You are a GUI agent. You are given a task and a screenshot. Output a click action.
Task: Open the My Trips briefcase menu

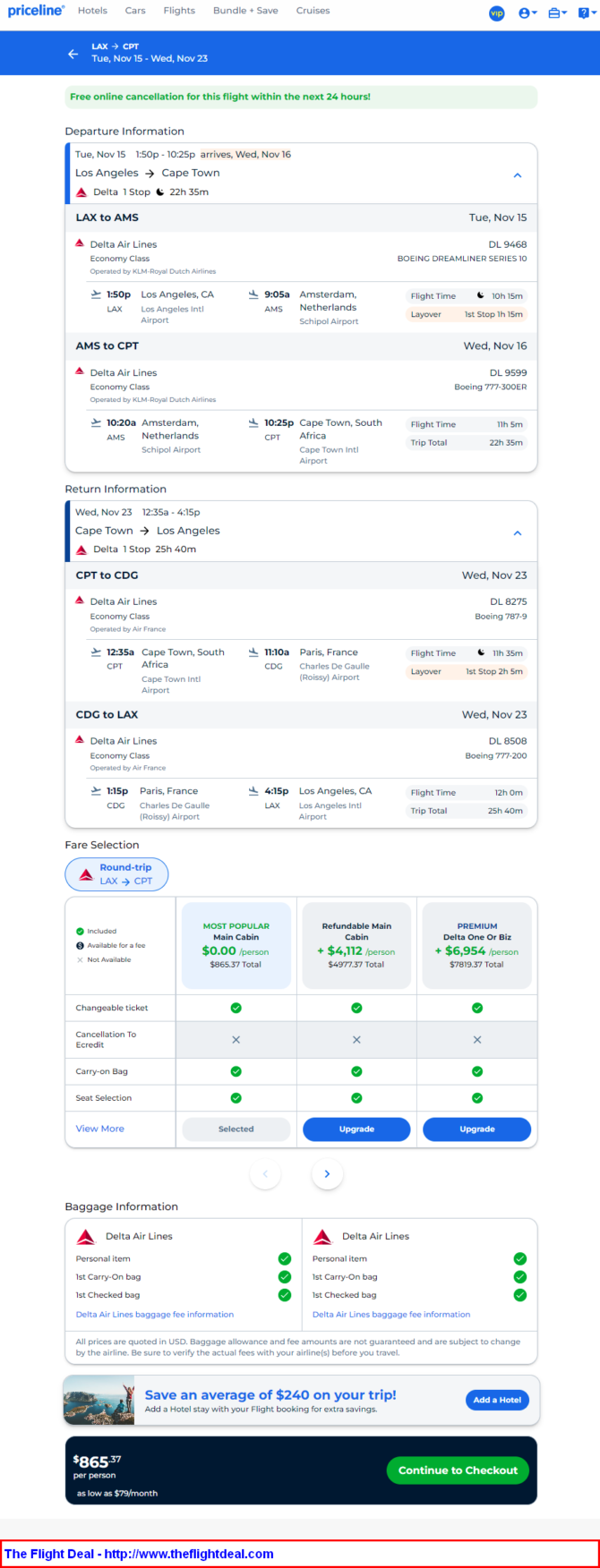(557, 13)
